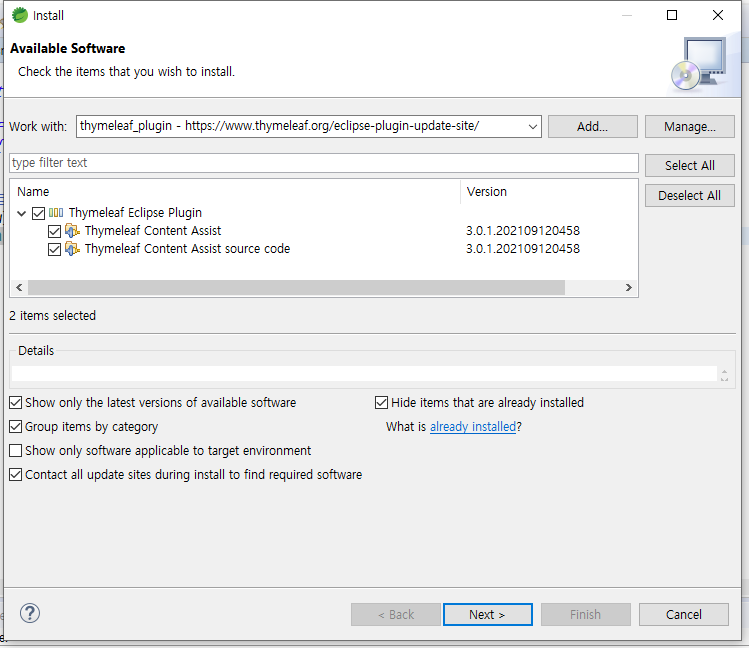Toggle Contact all update sites during install
This screenshot has height=648, width=749.
pyautogui.click(x=16, y=474)
